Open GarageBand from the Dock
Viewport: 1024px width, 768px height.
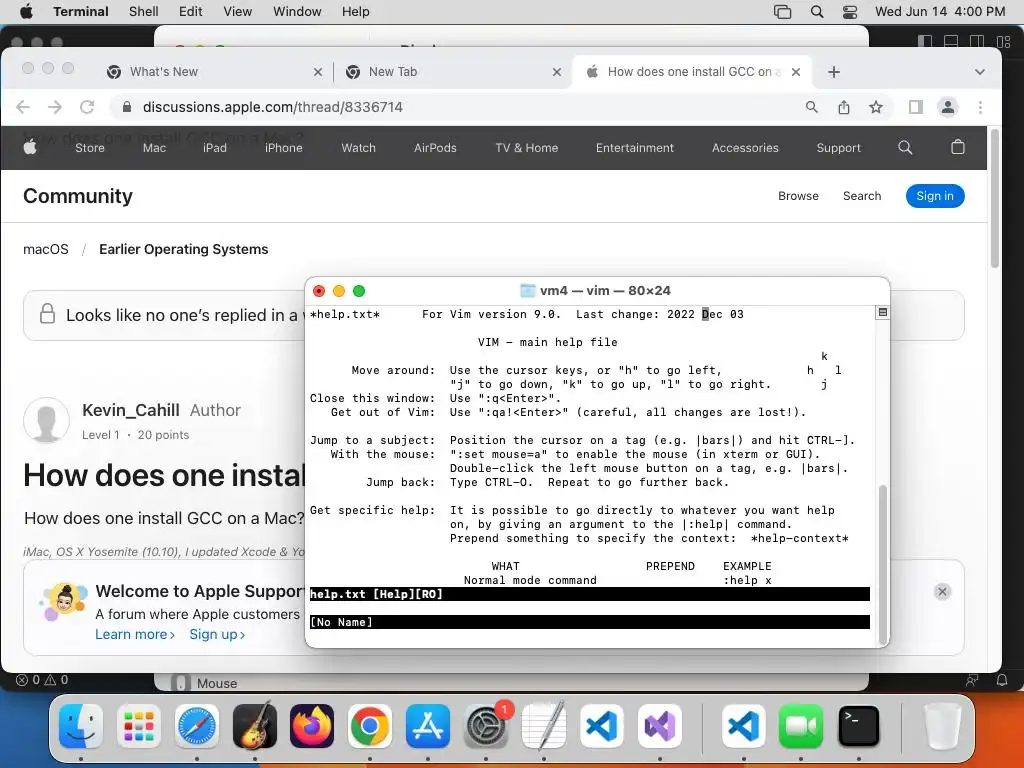coord(255,726)
